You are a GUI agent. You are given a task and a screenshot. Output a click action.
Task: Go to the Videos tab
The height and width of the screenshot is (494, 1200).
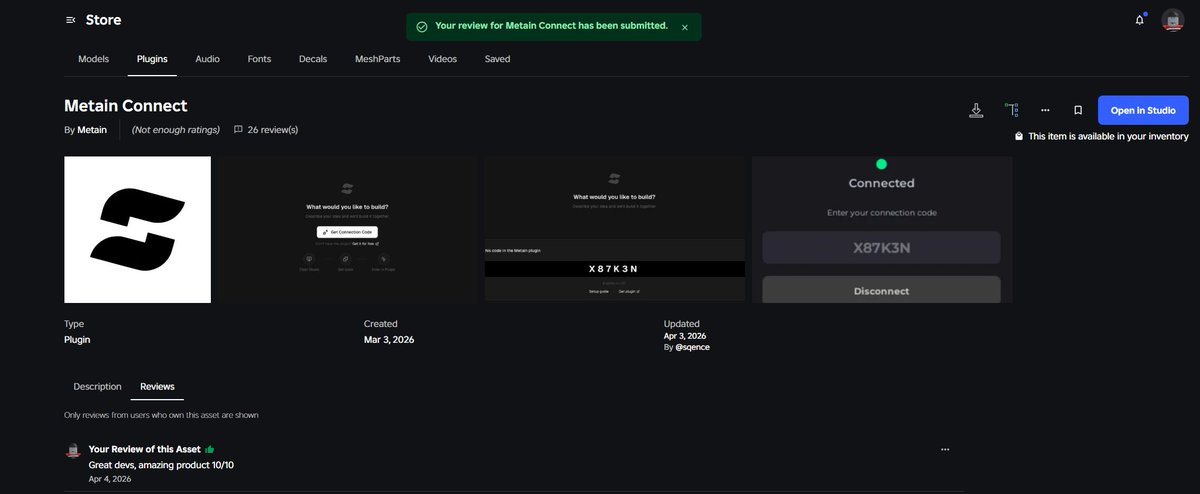point(443,59)
